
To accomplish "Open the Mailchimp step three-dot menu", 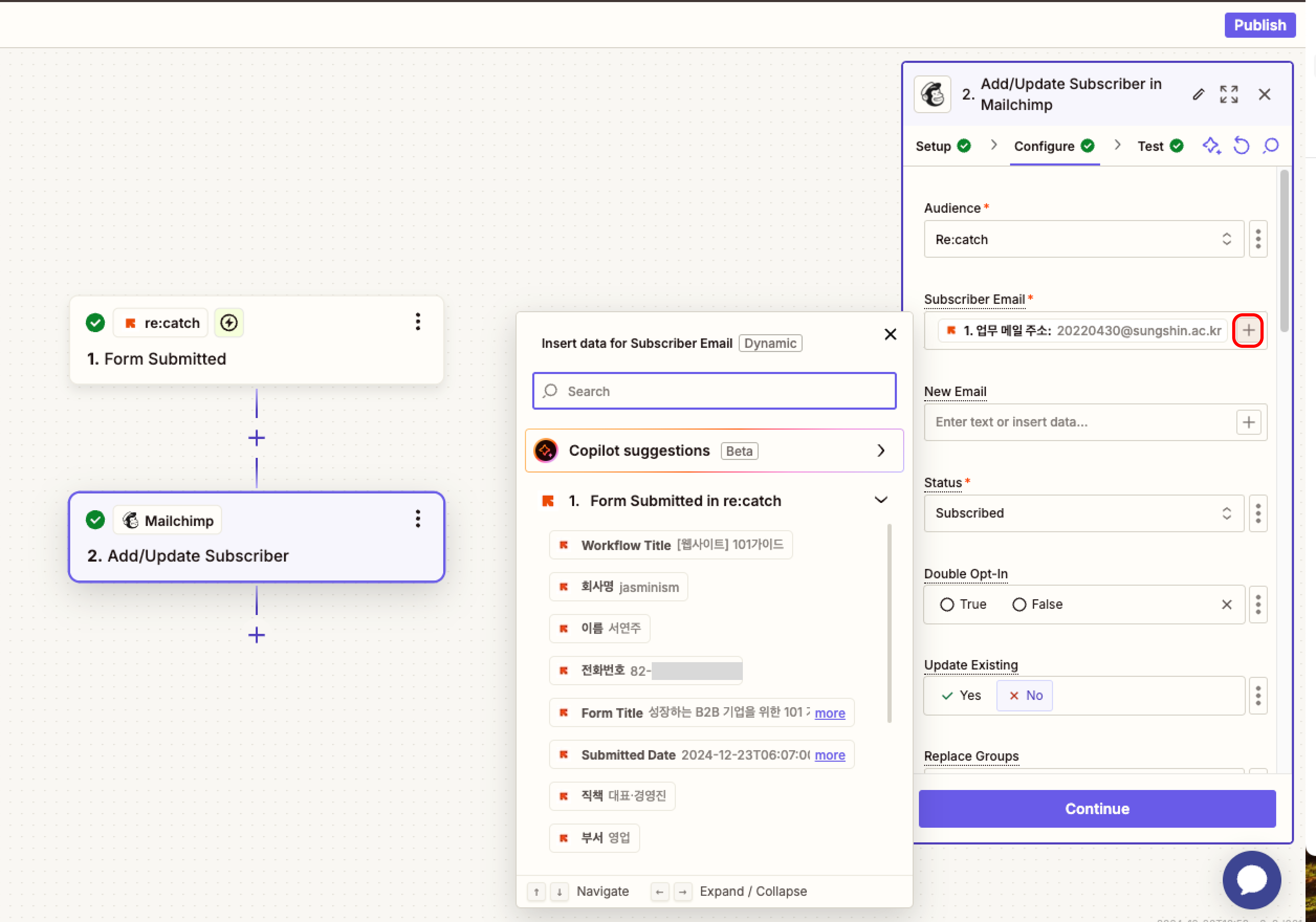I will pos(418,519).
